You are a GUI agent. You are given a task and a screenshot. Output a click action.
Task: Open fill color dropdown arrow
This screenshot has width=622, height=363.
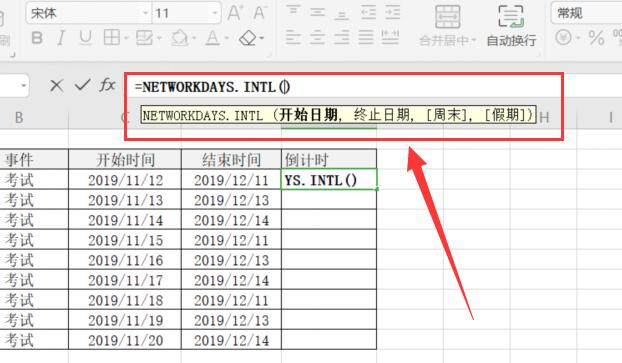tap(194, 38)
